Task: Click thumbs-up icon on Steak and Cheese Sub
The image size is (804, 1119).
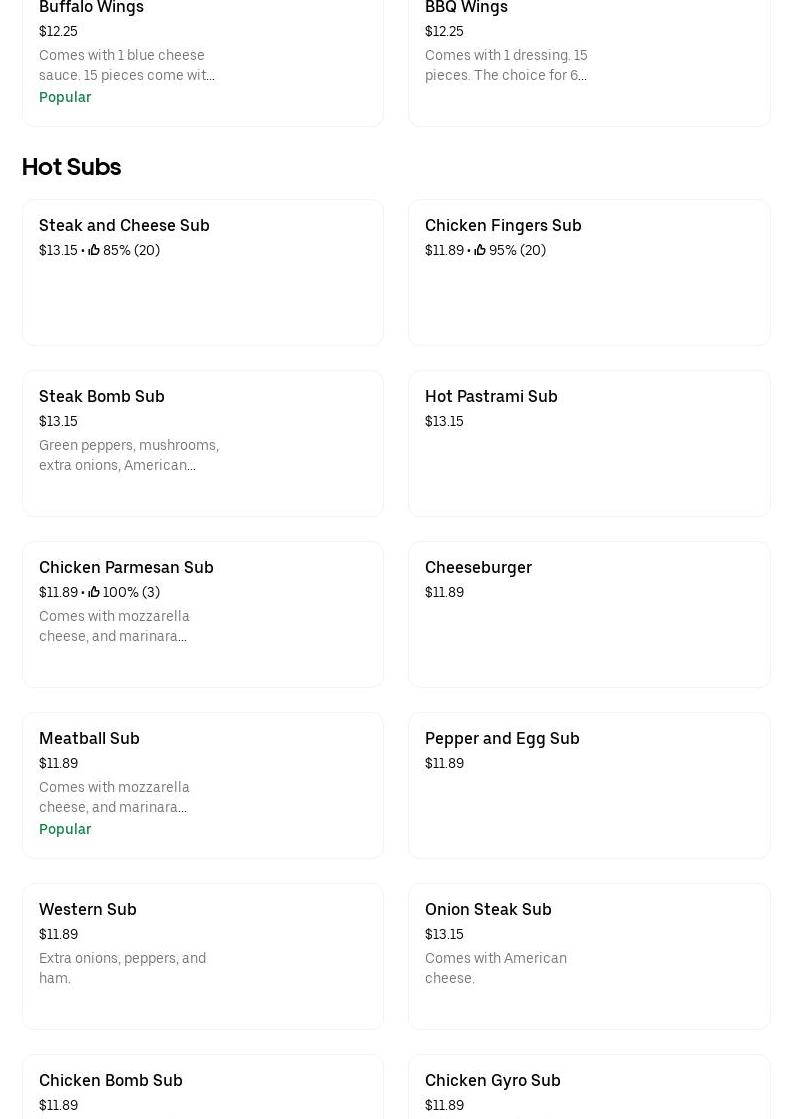Action: click(94, 250)
